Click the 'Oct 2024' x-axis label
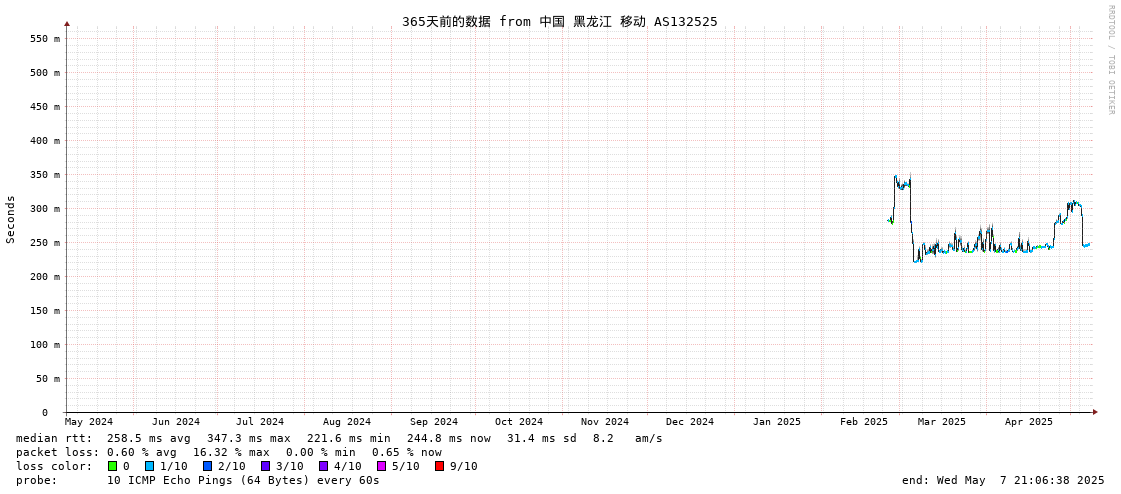Viewport: 1121px width, 494px height. point(518,422)
